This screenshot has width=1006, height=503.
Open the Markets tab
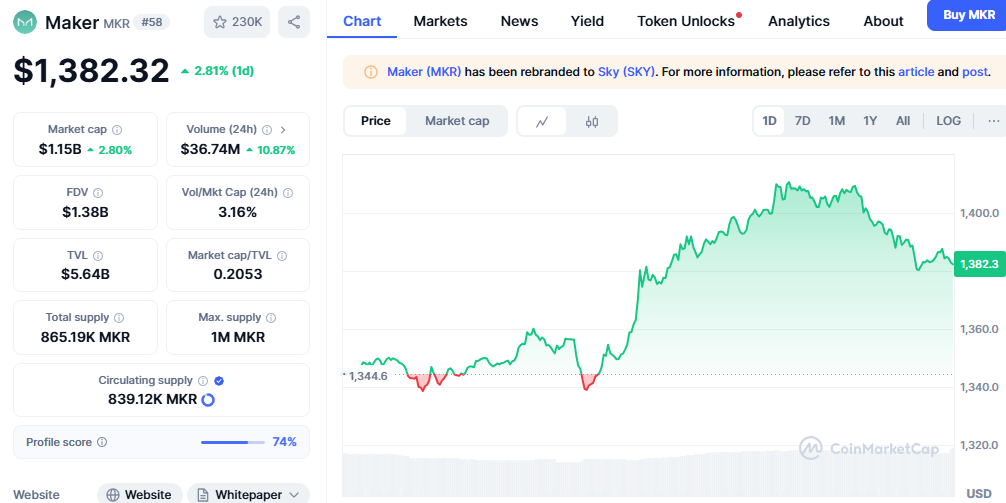pos(440,21)
